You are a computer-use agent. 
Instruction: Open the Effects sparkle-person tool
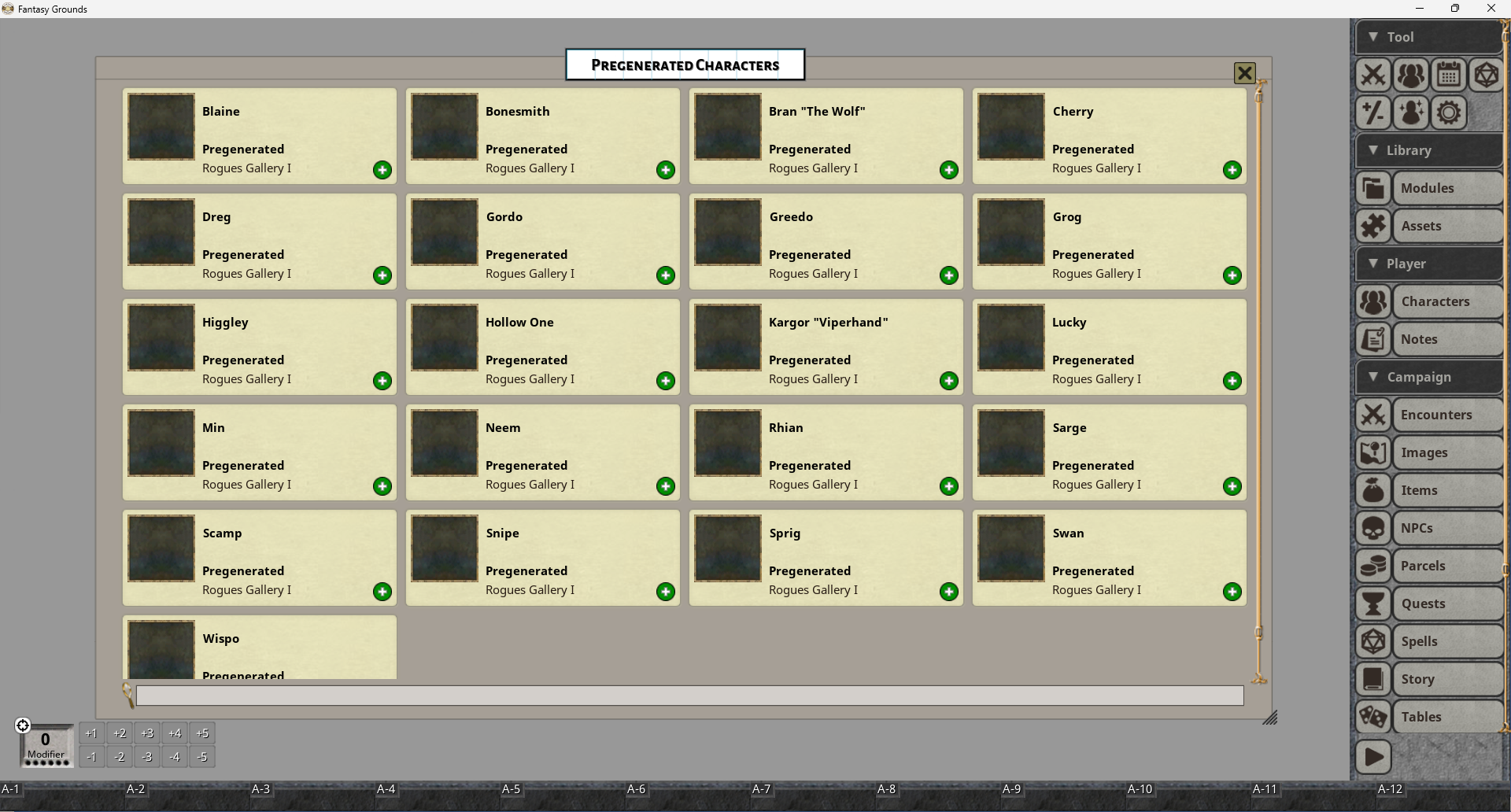pyautogui.click(x=1411, y=113)
